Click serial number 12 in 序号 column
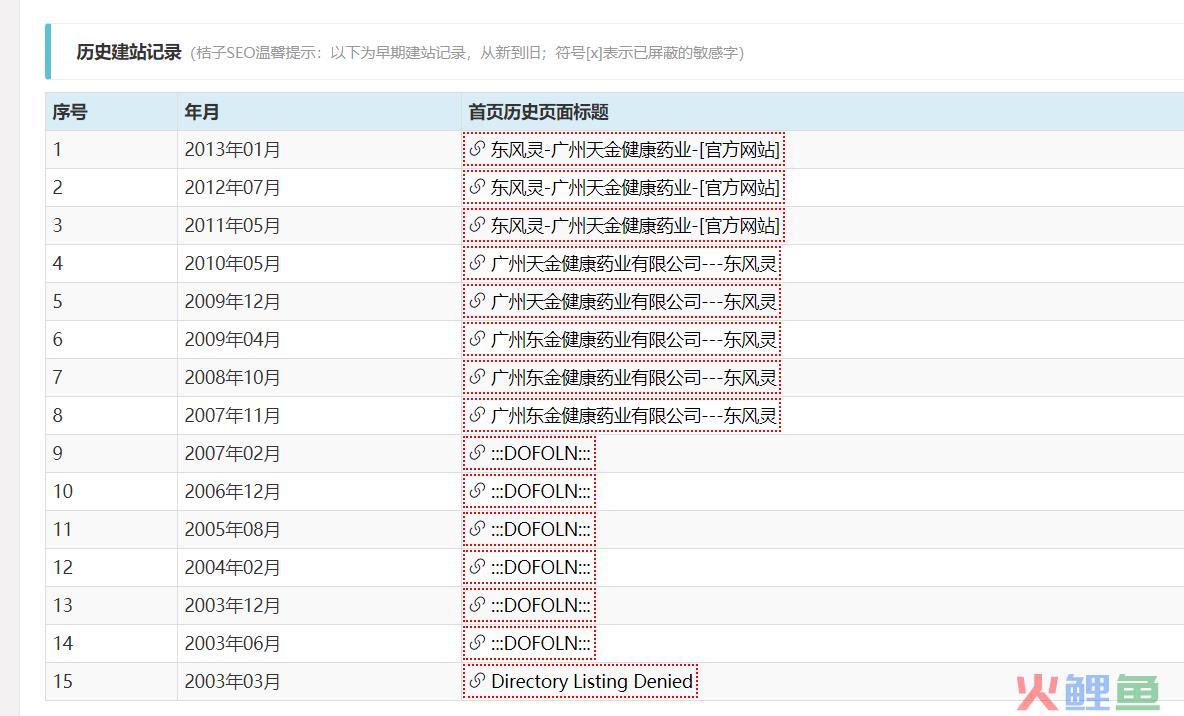This screenshot has height=716, width=1184. (63, 567)
